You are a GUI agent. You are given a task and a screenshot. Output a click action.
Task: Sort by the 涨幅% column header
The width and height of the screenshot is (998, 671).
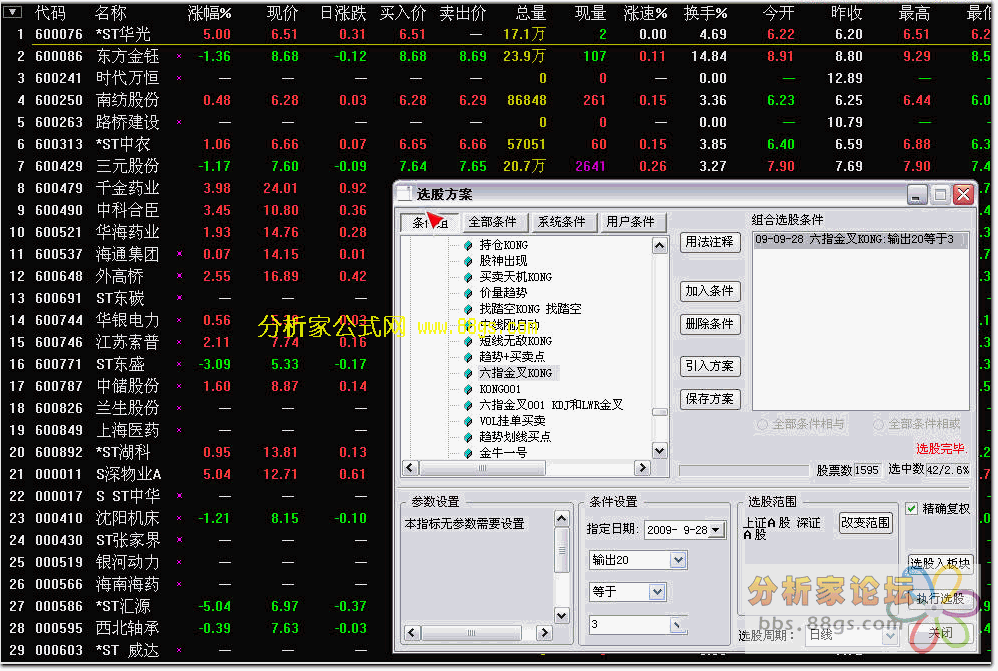209,13
